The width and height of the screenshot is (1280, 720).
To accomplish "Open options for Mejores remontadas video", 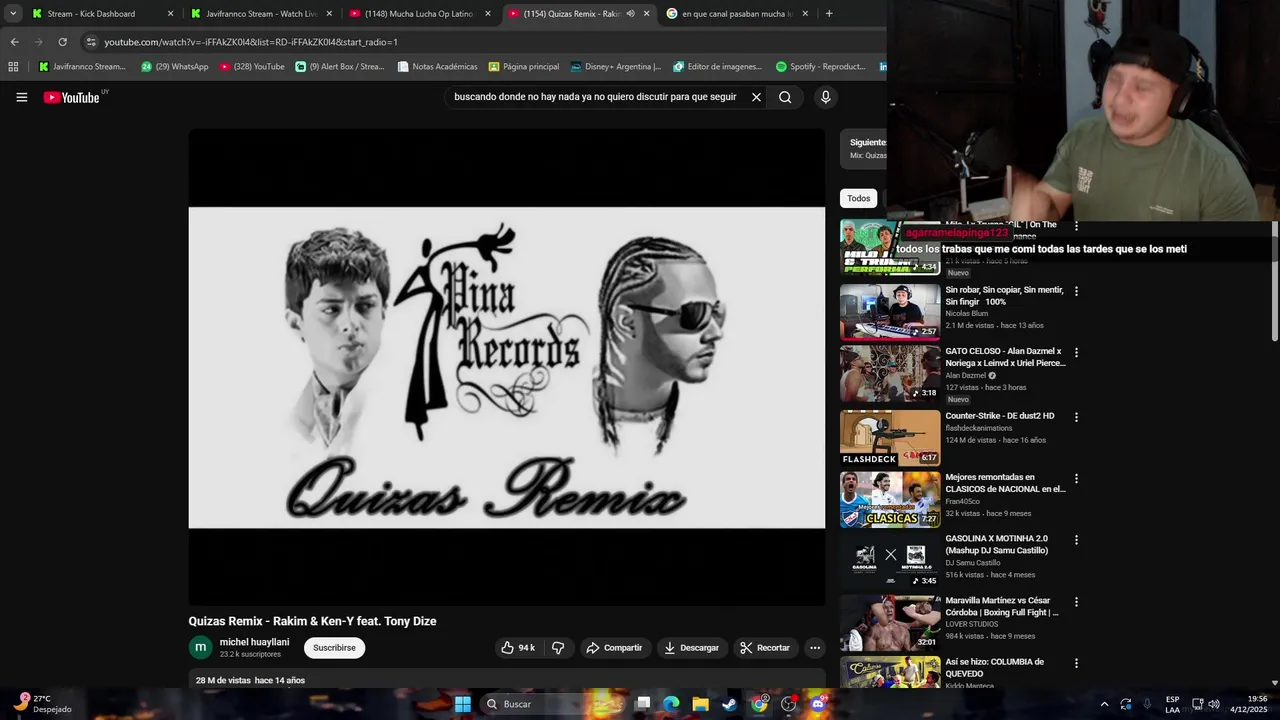I will point(1076,479).
